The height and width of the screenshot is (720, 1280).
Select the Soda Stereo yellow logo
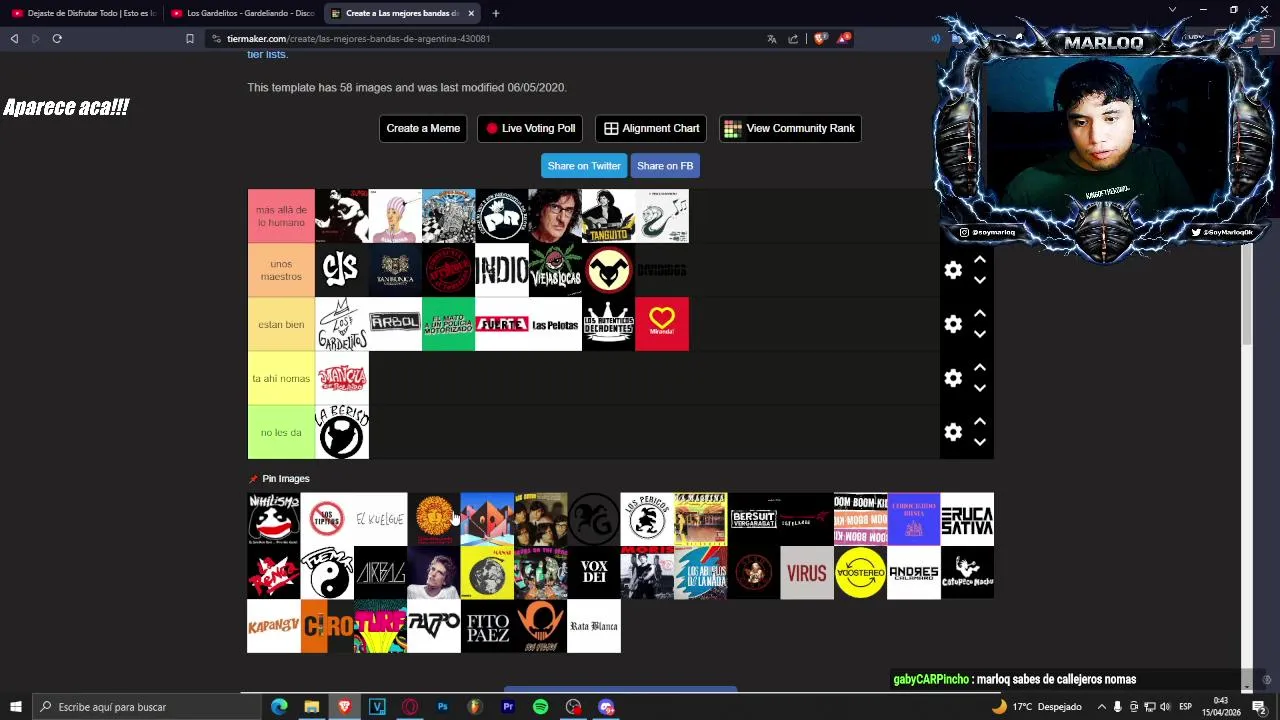(x=860, y=573)
